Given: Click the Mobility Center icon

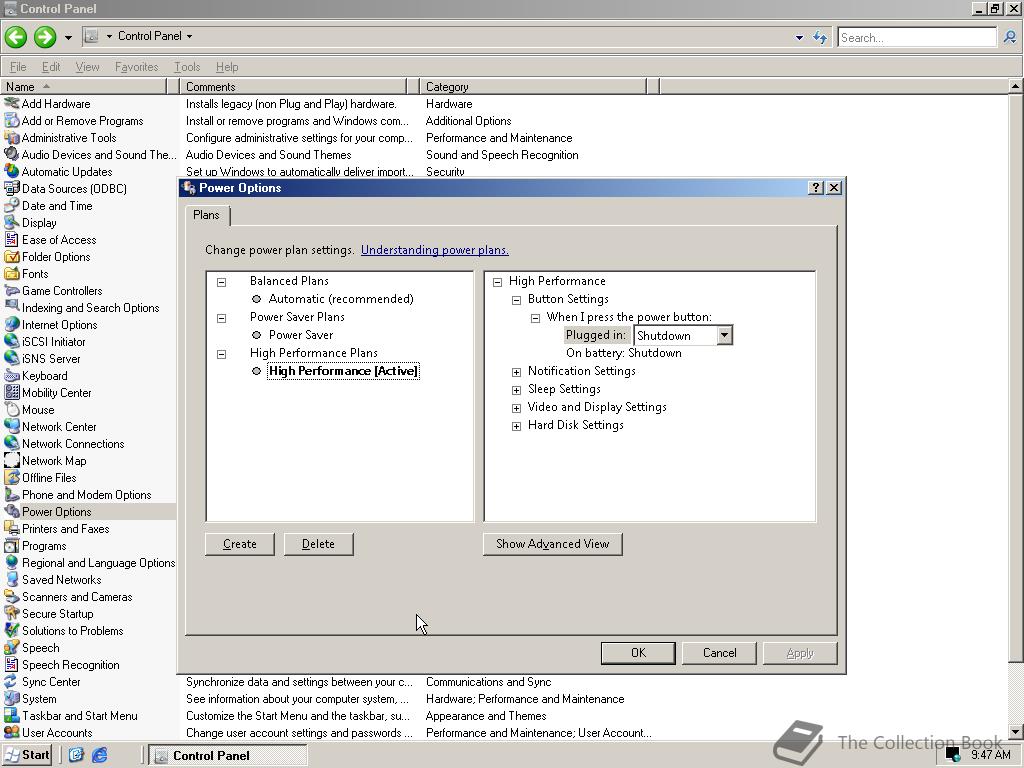Looking at the screenshot, I should tap(11, 392).
